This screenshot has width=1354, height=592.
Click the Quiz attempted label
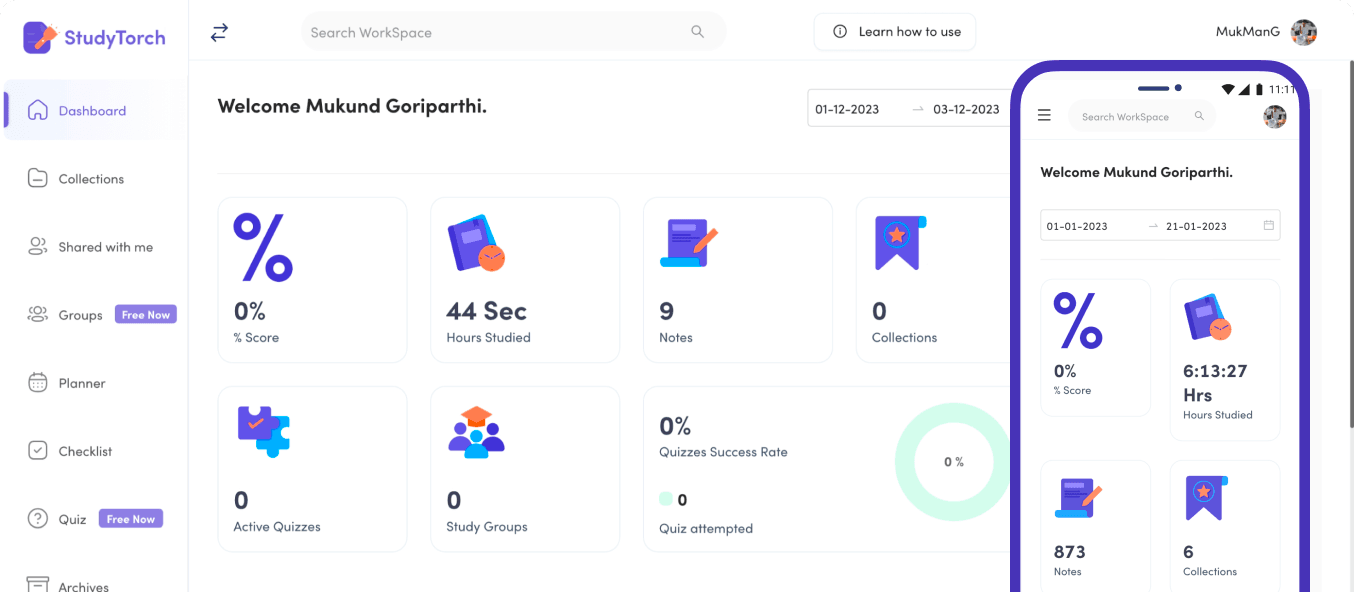point(706,528)
